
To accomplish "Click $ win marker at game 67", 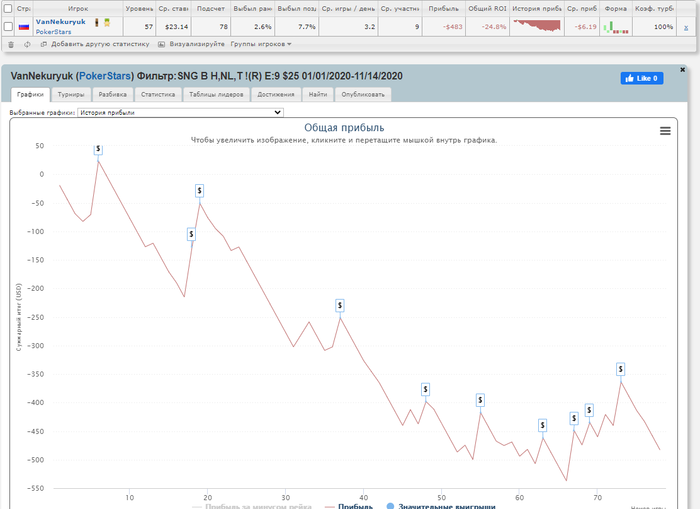I will [x=574, y=418].
